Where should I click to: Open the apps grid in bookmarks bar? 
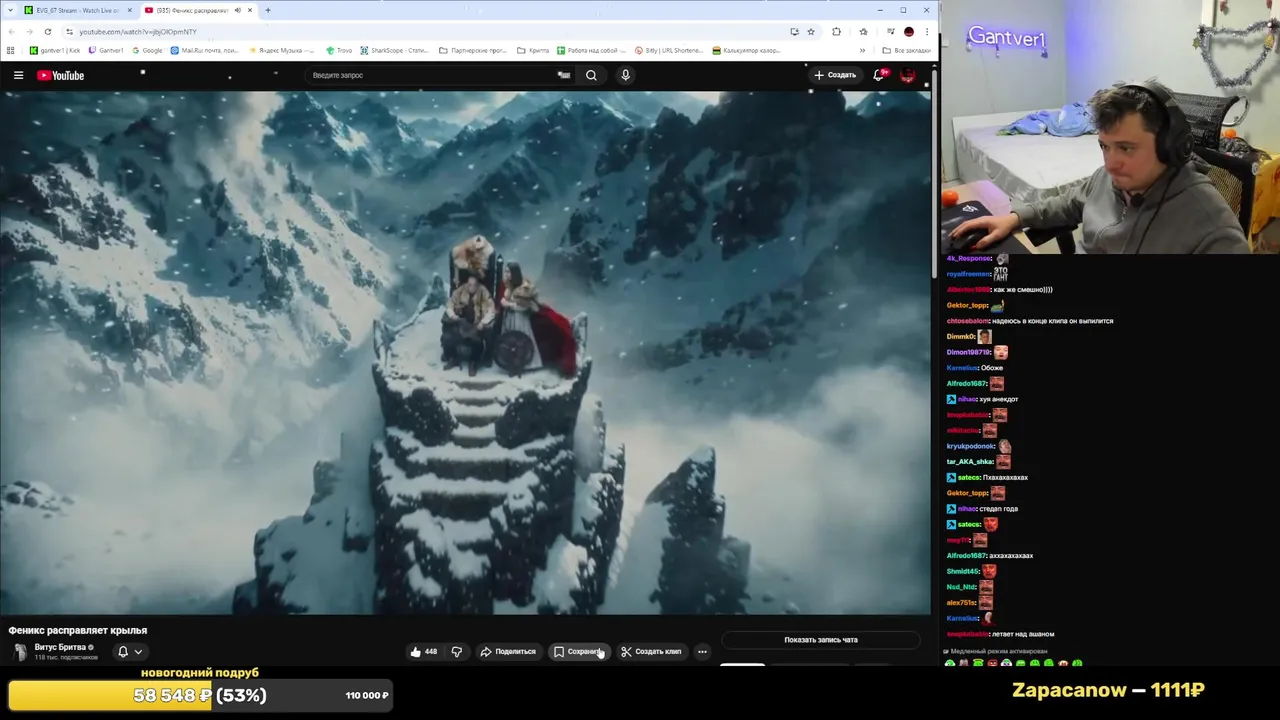coord(11,50)
